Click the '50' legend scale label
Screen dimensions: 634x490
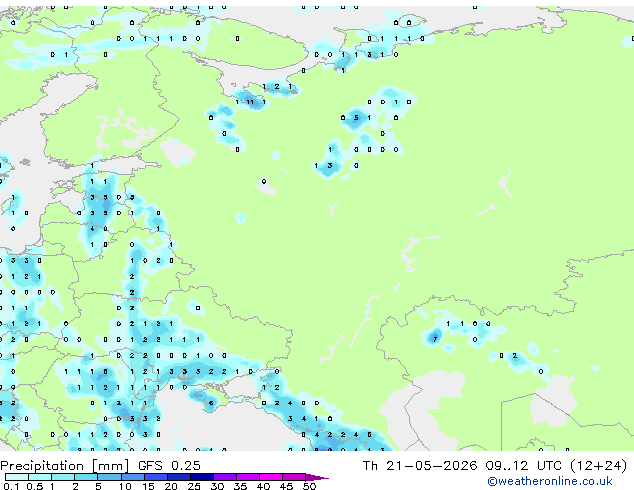309,486
